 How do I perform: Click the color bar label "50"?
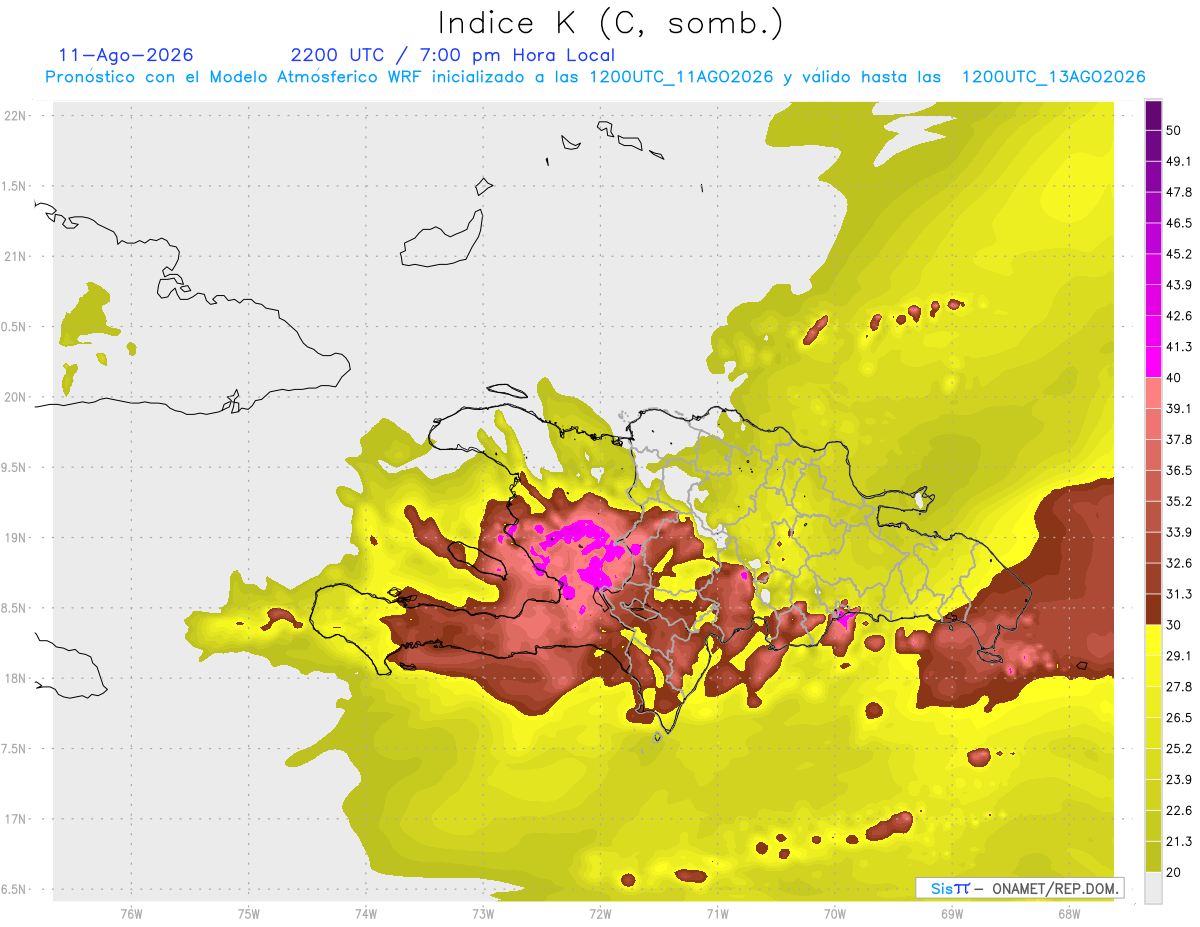tap(1175, 131)
